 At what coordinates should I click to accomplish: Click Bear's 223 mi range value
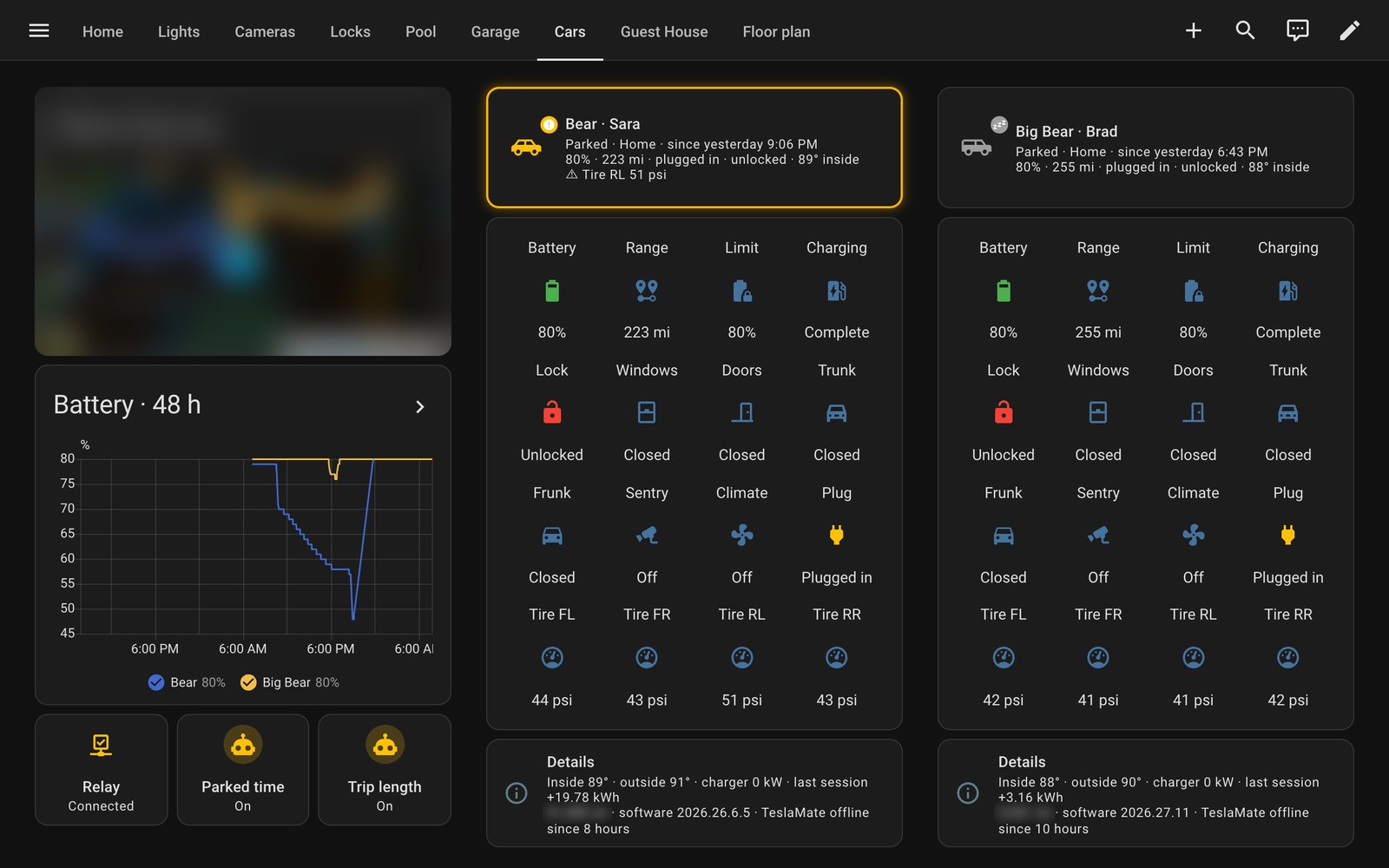[647, 332]
